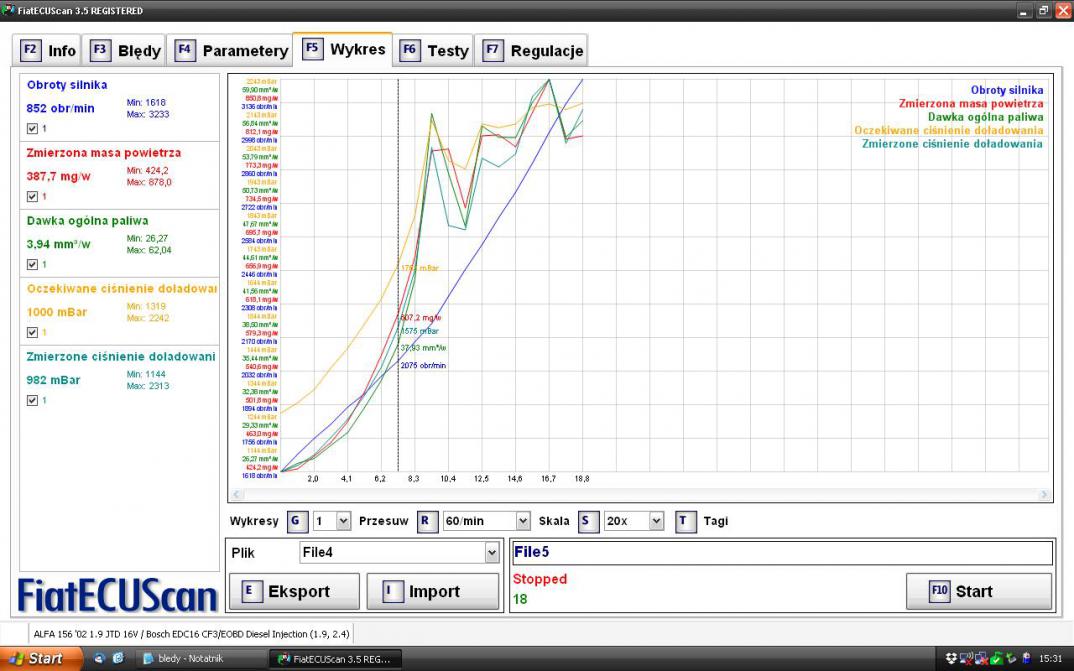The height and width of the screenshot is (671, 1074).
Task: Click the G key icon beside Wykresy
Action: tap(297, 521)
